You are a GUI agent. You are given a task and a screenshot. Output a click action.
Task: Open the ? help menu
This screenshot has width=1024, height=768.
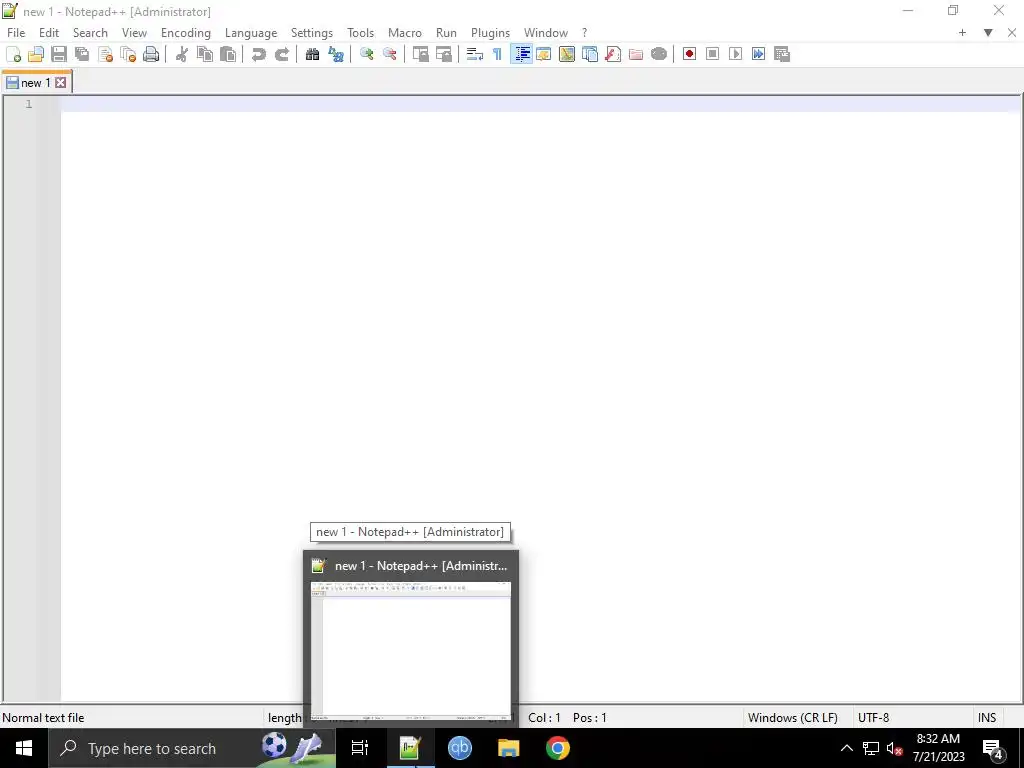[584, 33]
